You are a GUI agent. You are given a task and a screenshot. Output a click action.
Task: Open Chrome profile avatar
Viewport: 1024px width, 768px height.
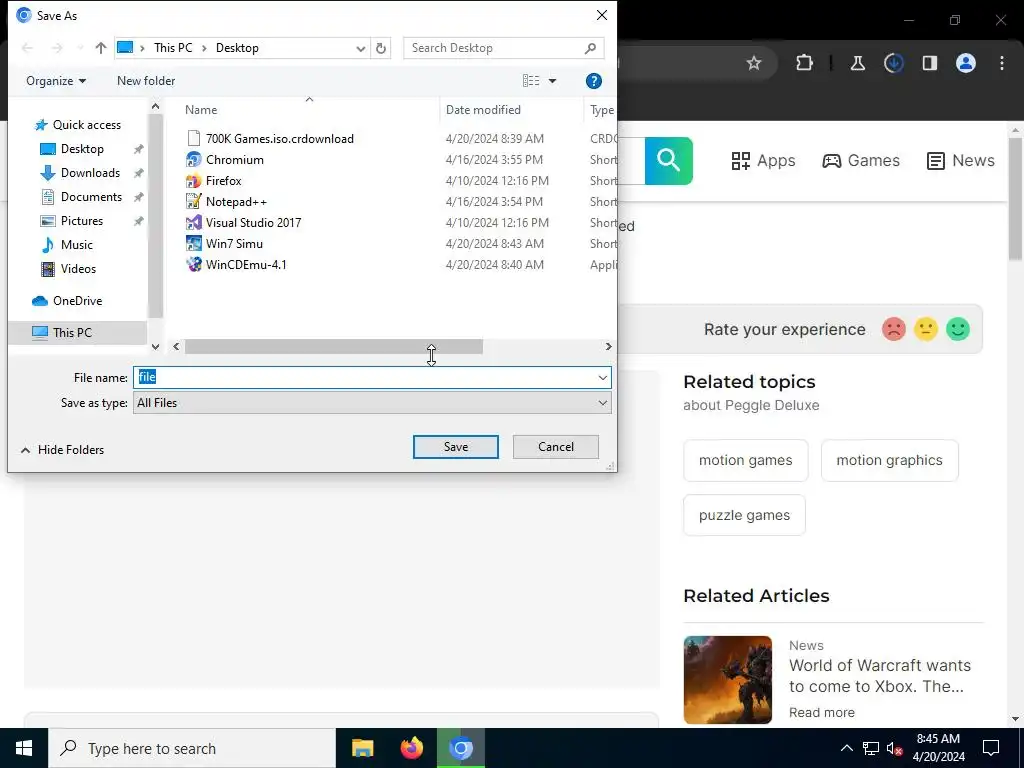point(965,63)
